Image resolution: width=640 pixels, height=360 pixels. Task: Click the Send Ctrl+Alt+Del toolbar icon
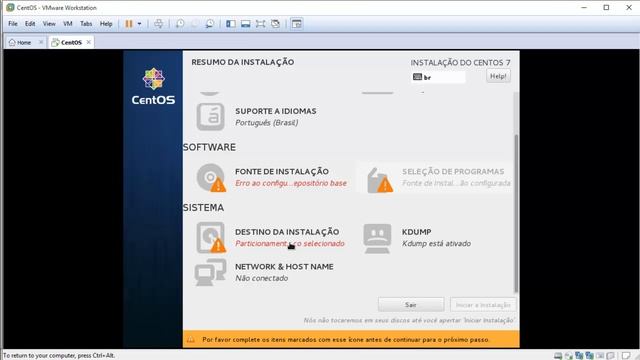tap(159, 24)
